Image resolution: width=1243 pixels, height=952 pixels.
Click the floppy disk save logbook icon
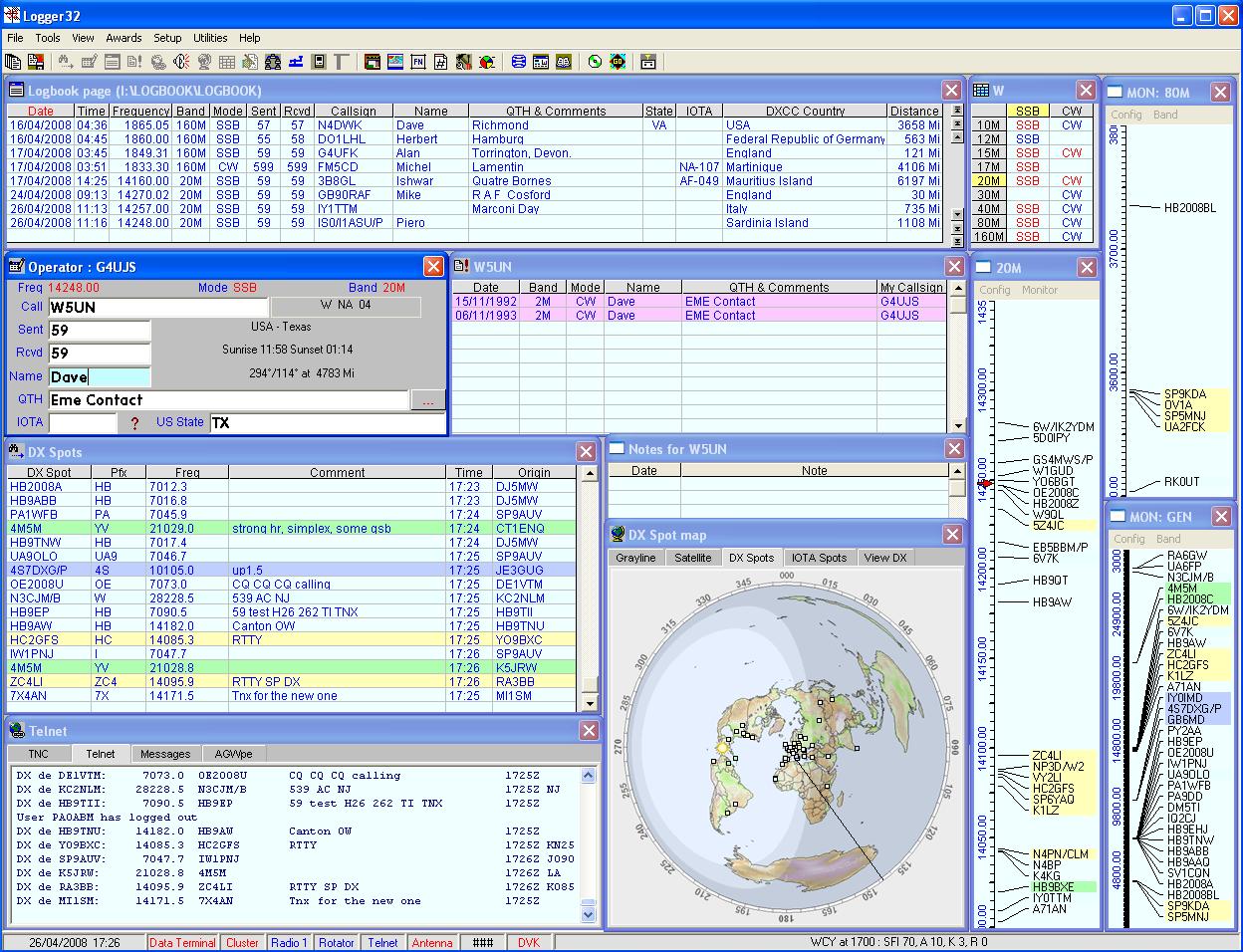(x=36, y=62)
